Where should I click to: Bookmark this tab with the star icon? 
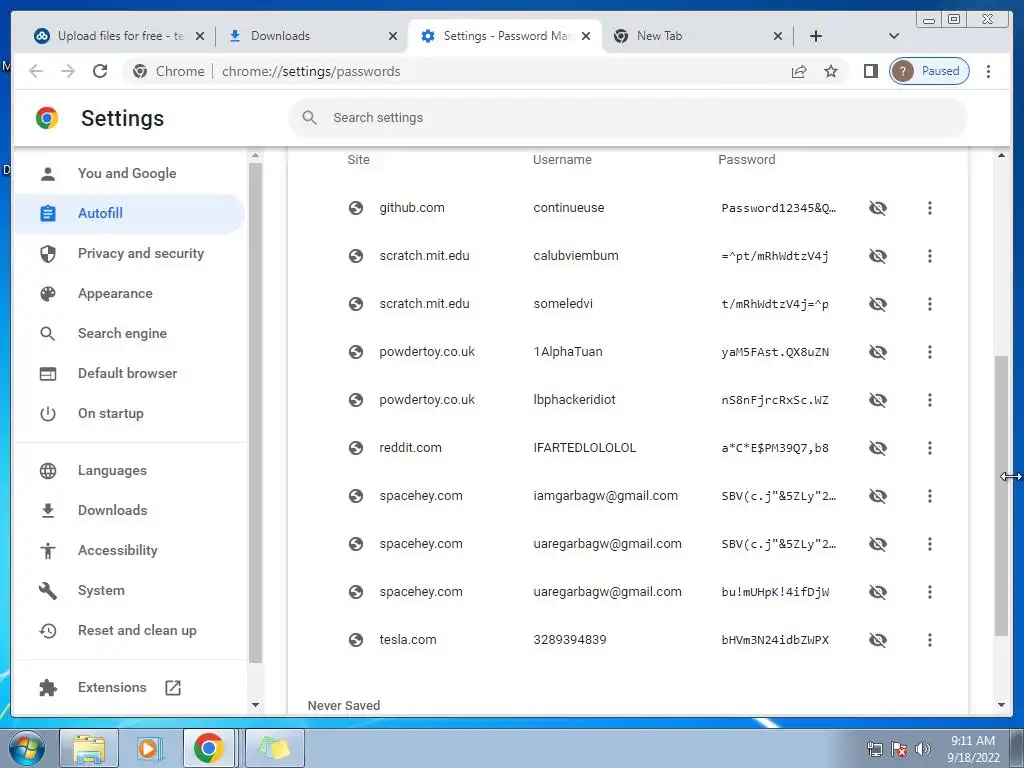(831, 71)
